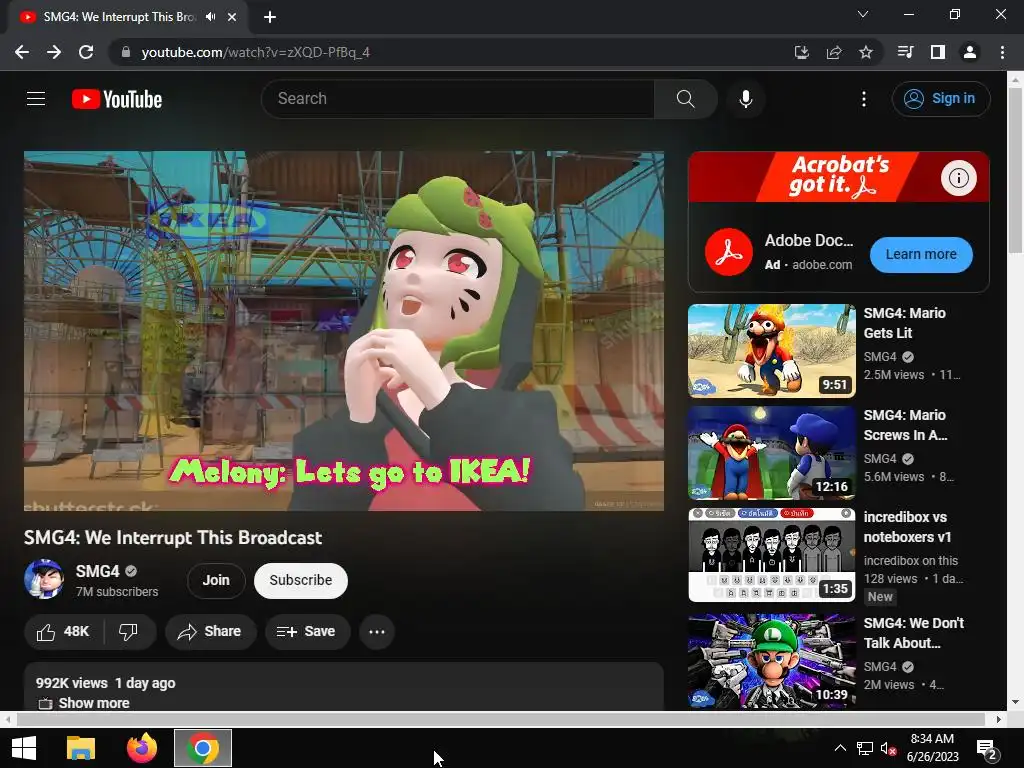This screenshot has width=1024, height=768.
Task: Open Mario Gets Lit video thumbnail
Action: [772, 351]
